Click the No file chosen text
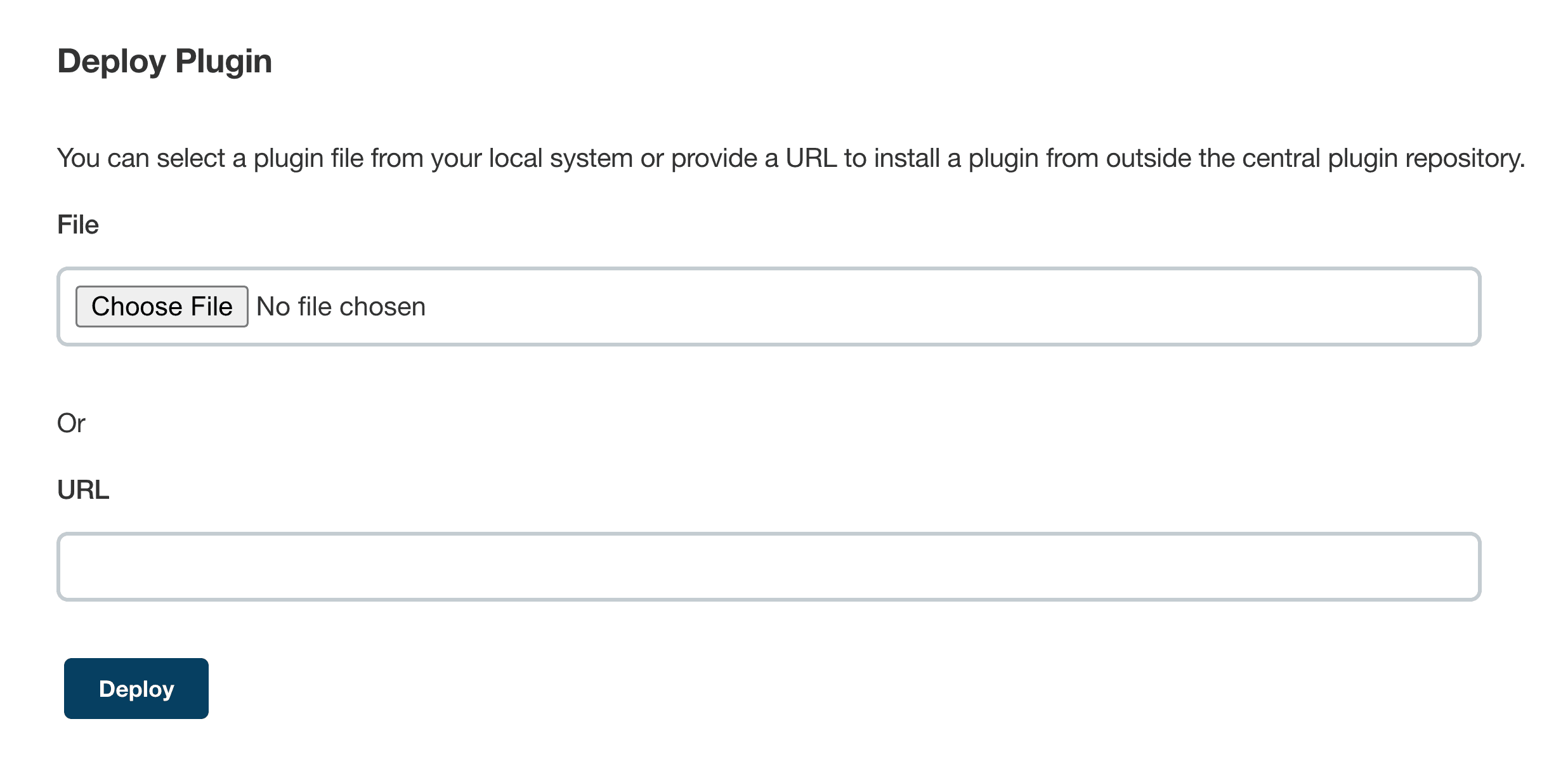Image resolution: width=1568 pixels, height=759 pixels. click(x=340, y=306)
